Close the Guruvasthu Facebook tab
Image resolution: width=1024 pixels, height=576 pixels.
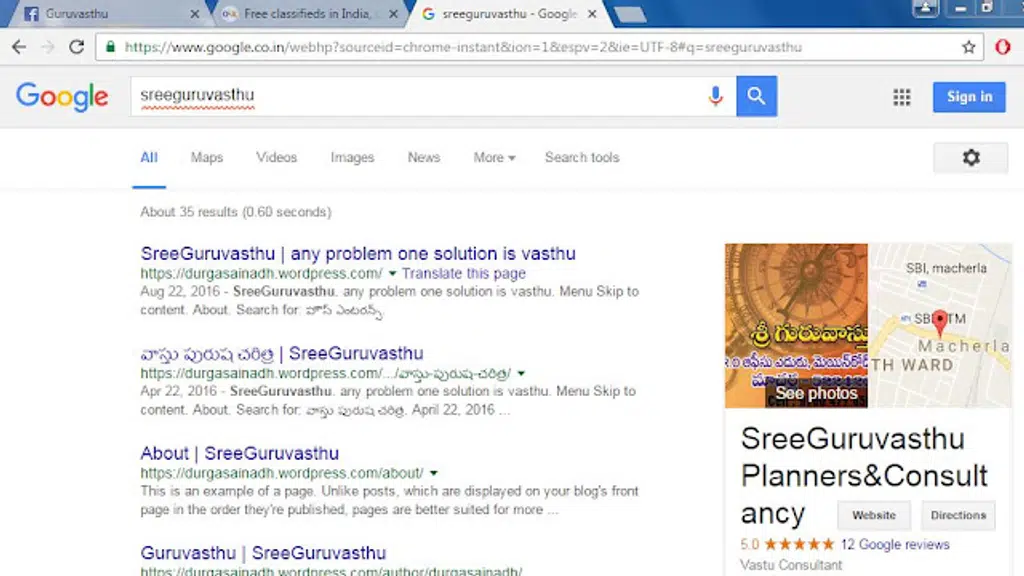195,14
